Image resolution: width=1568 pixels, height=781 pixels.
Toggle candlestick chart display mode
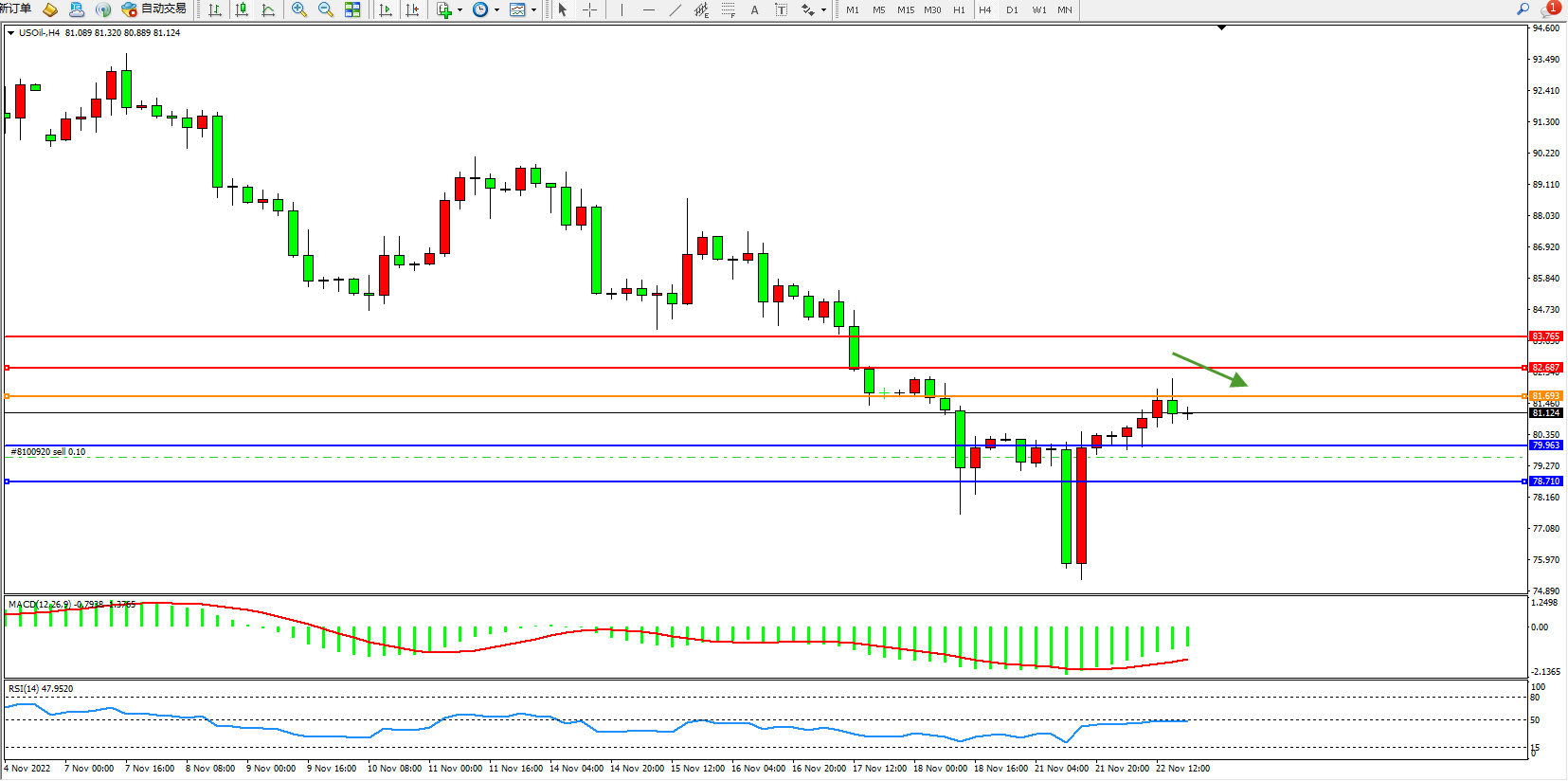tap(242, 9)
